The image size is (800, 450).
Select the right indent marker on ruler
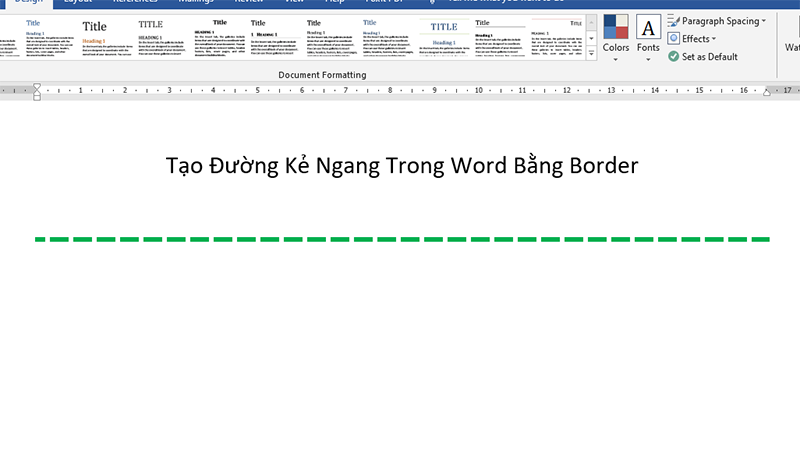[767, 92]
